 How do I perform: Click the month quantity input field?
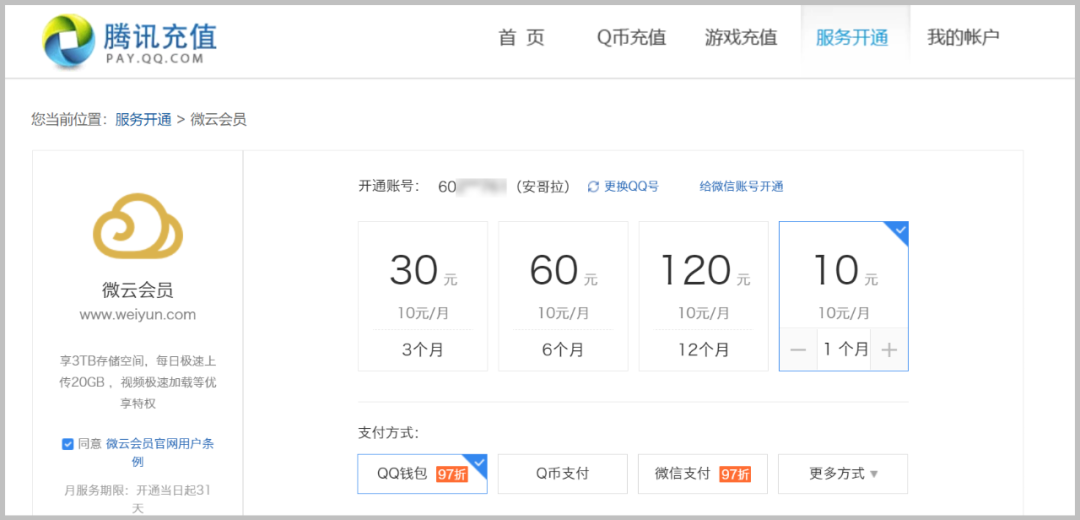point(844,350)
